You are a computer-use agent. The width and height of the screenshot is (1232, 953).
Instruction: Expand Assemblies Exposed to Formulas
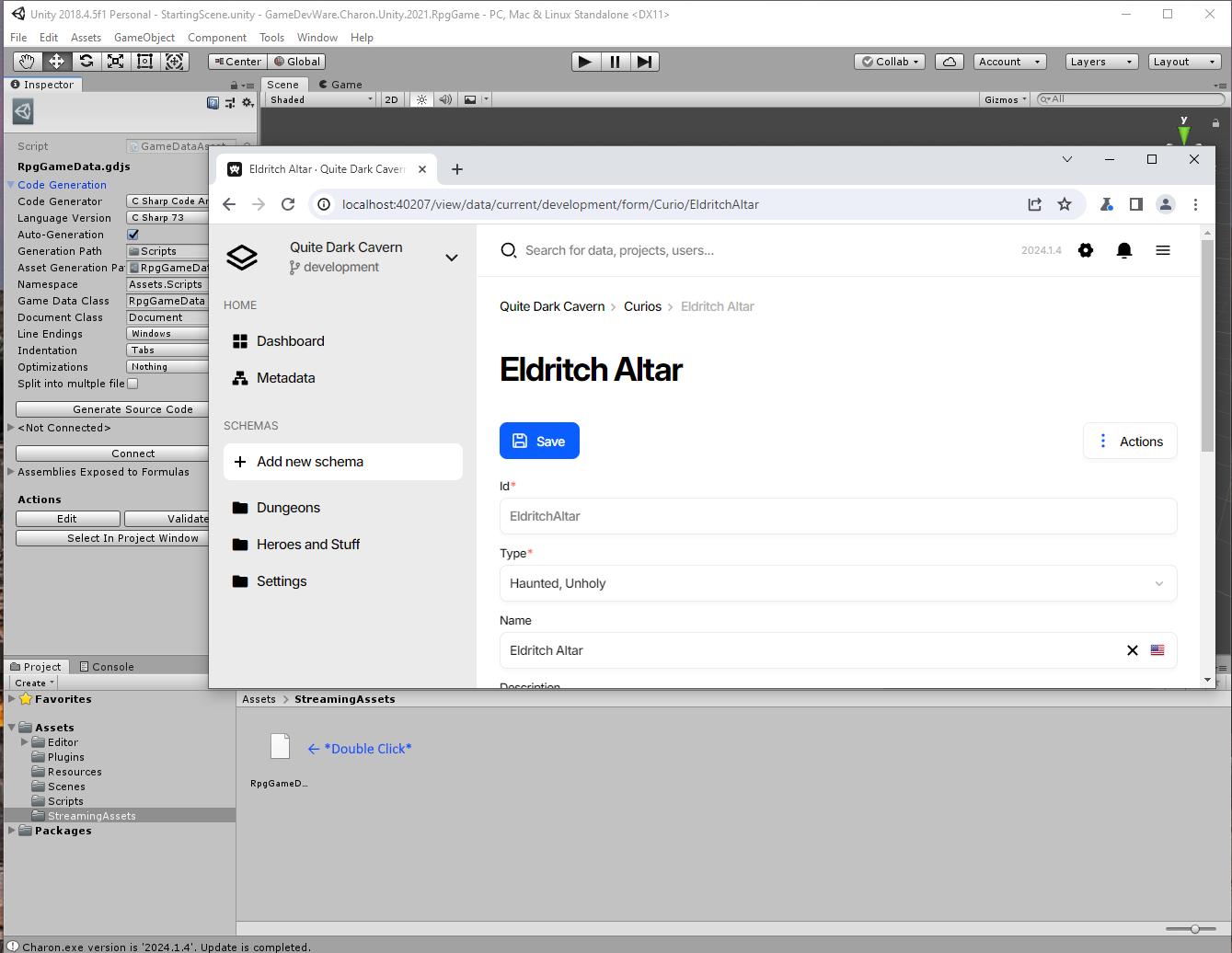[11, 472]
